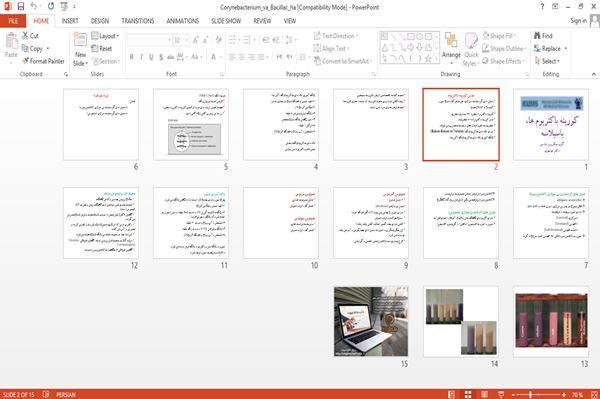Click Find in Editing group

click(x=543, y=36)
